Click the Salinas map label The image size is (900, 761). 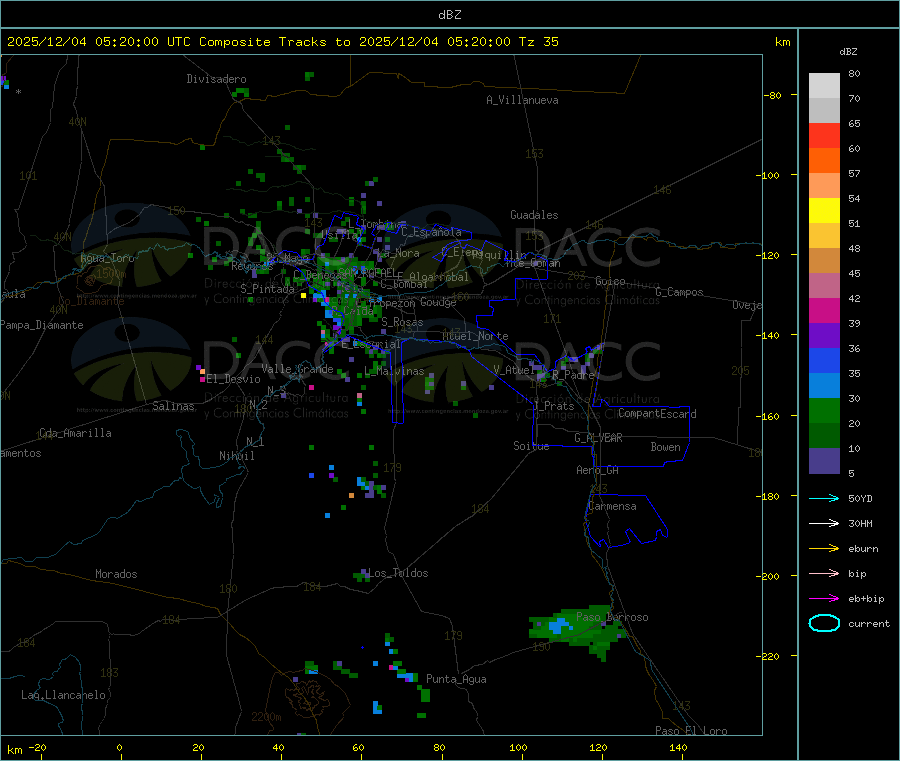tap(173, 406)
